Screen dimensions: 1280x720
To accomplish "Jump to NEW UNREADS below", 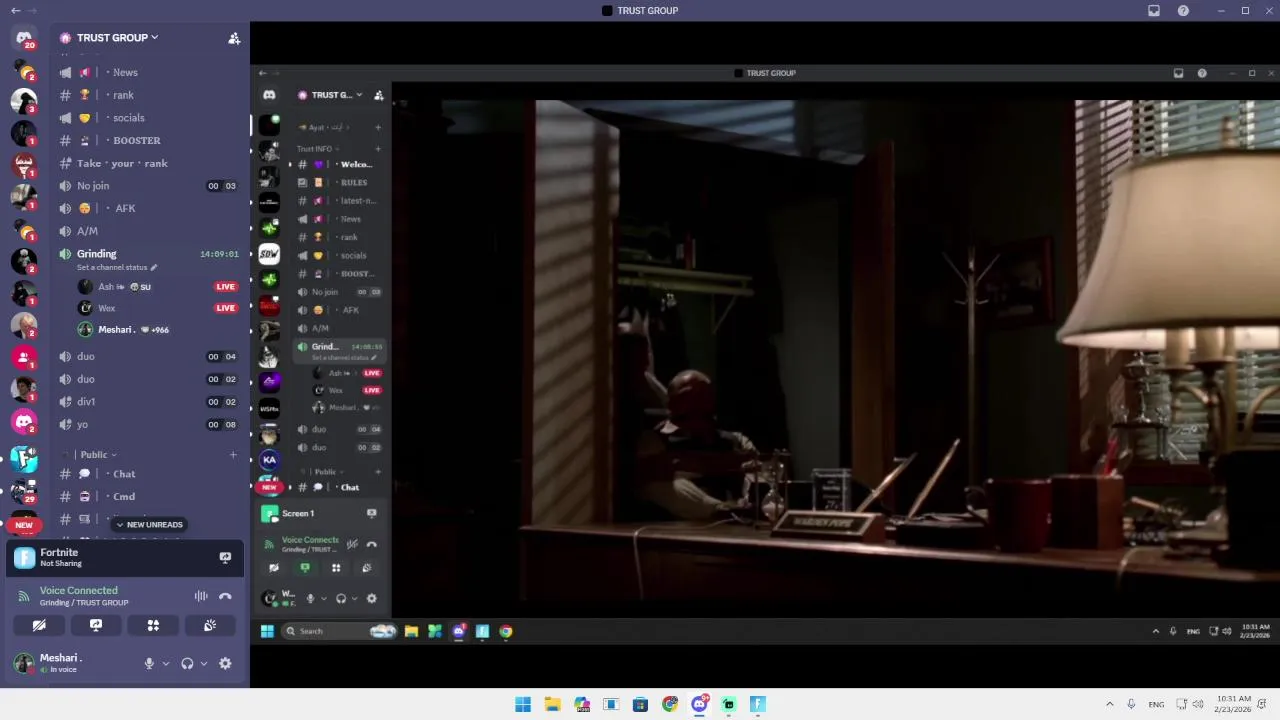I will tap(149, 524).
